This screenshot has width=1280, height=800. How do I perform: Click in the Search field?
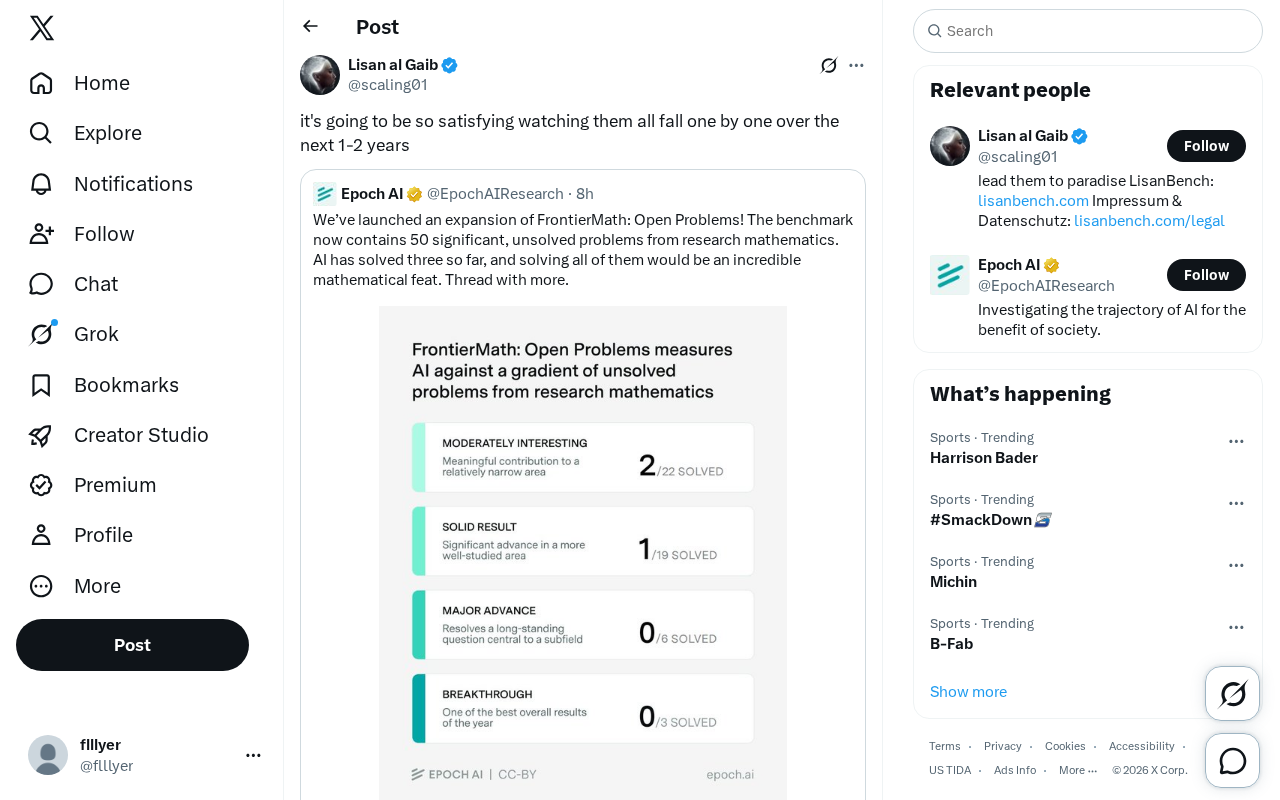point(1088,31)
